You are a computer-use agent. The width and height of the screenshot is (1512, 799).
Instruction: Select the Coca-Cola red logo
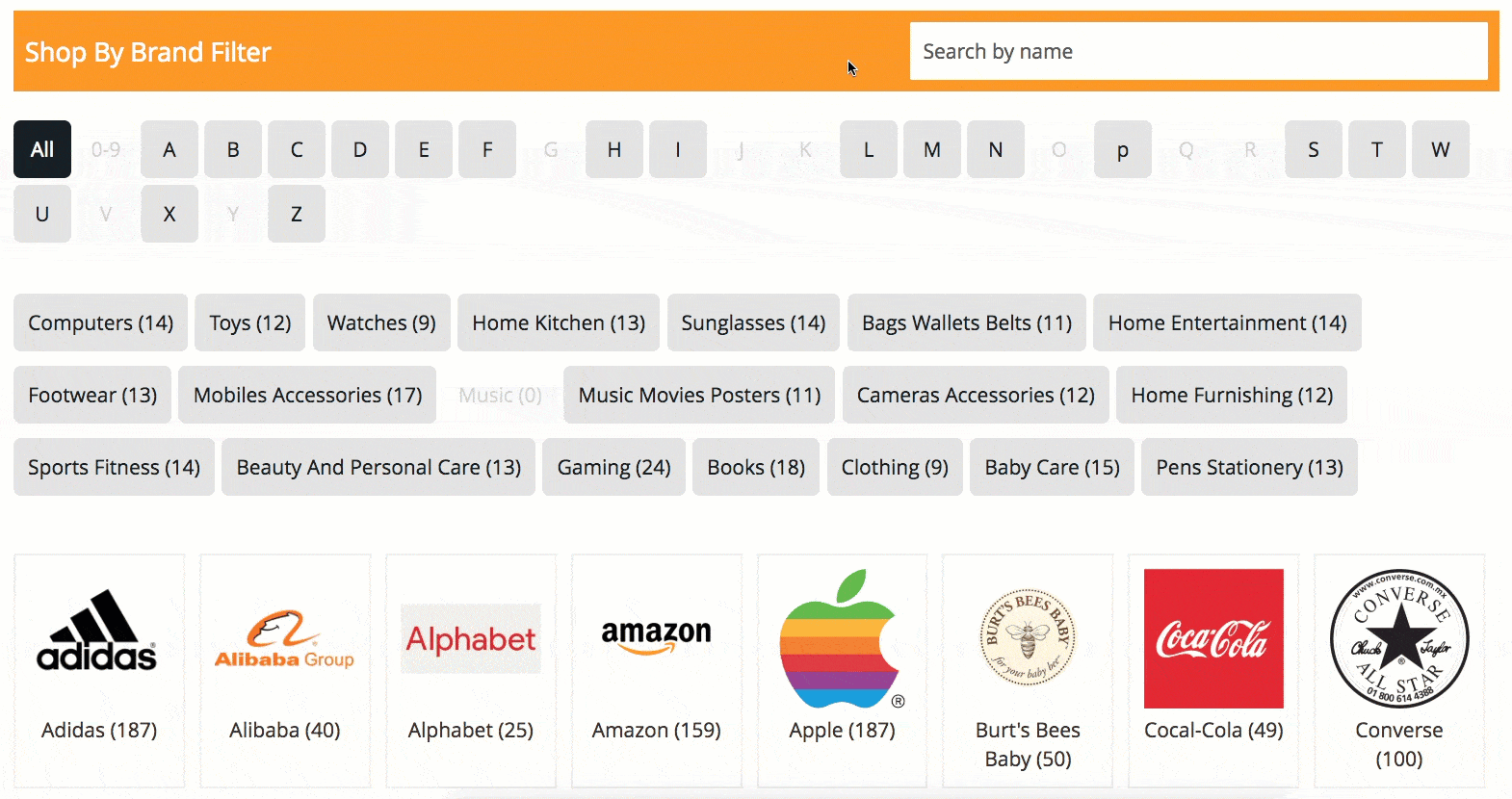coord(1213,638)
